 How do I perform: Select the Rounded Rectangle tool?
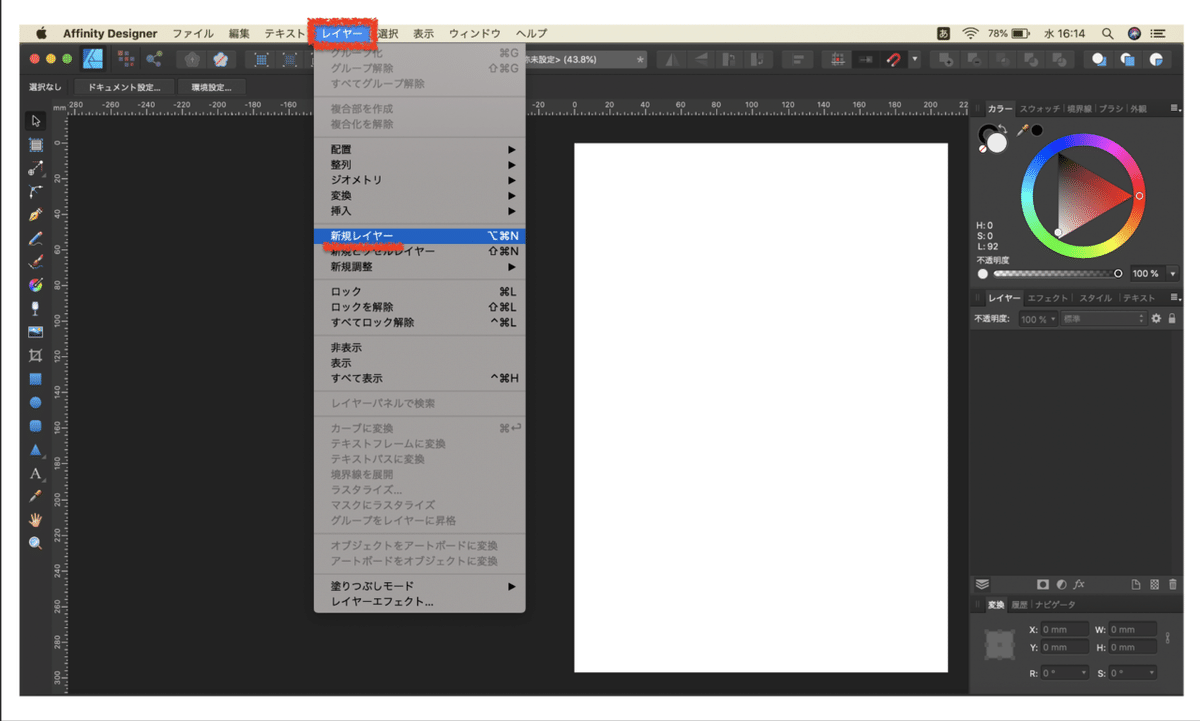point(35,426)
